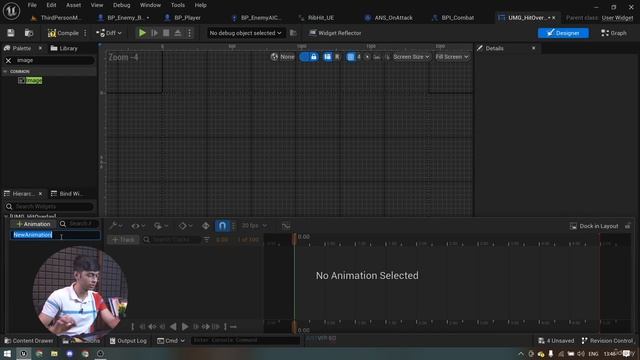Open the 20 fps frame rate dropdown
This screenshot has width=640, height=360.
254,226
